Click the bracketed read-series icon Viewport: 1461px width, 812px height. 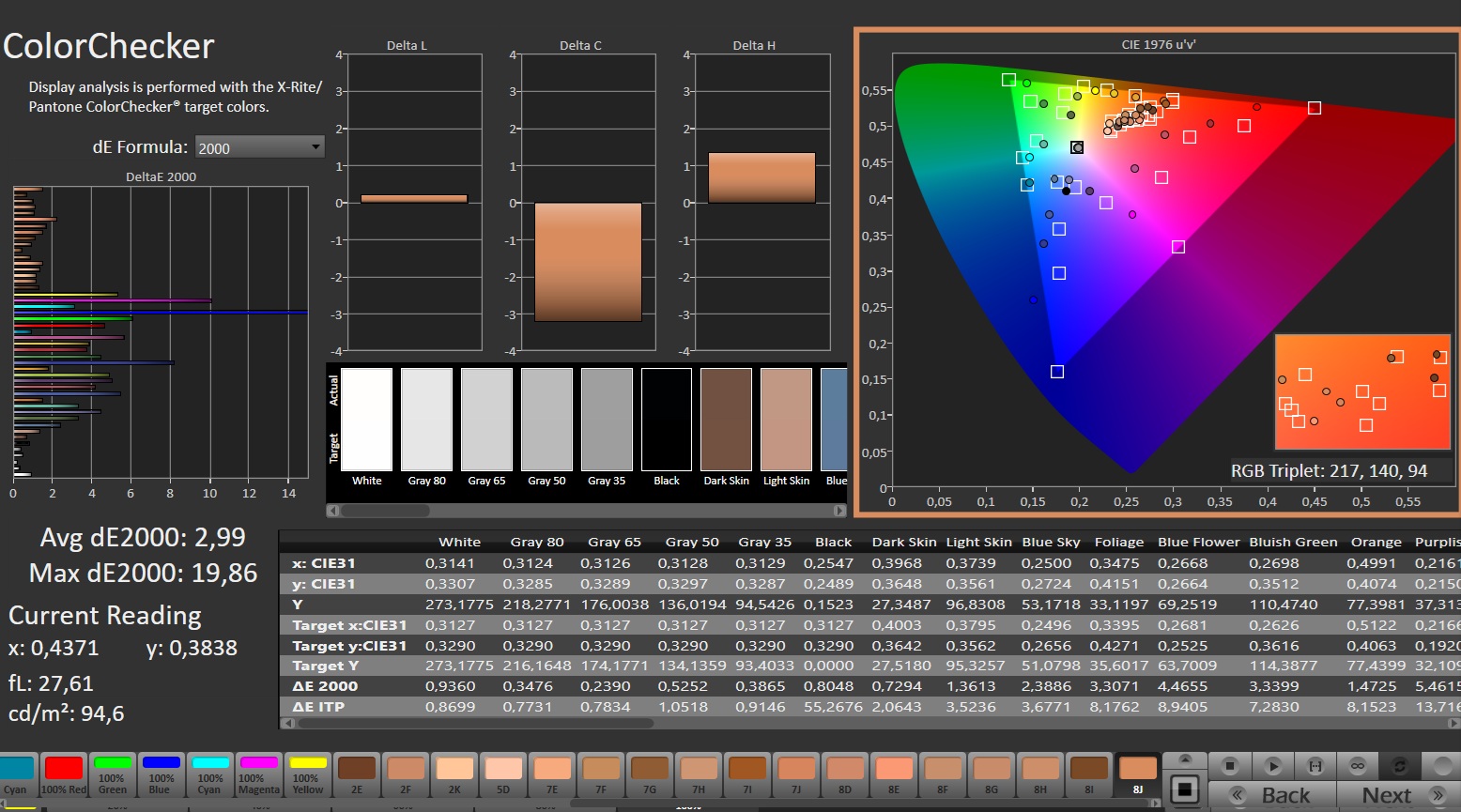(x=1315, y=766)
